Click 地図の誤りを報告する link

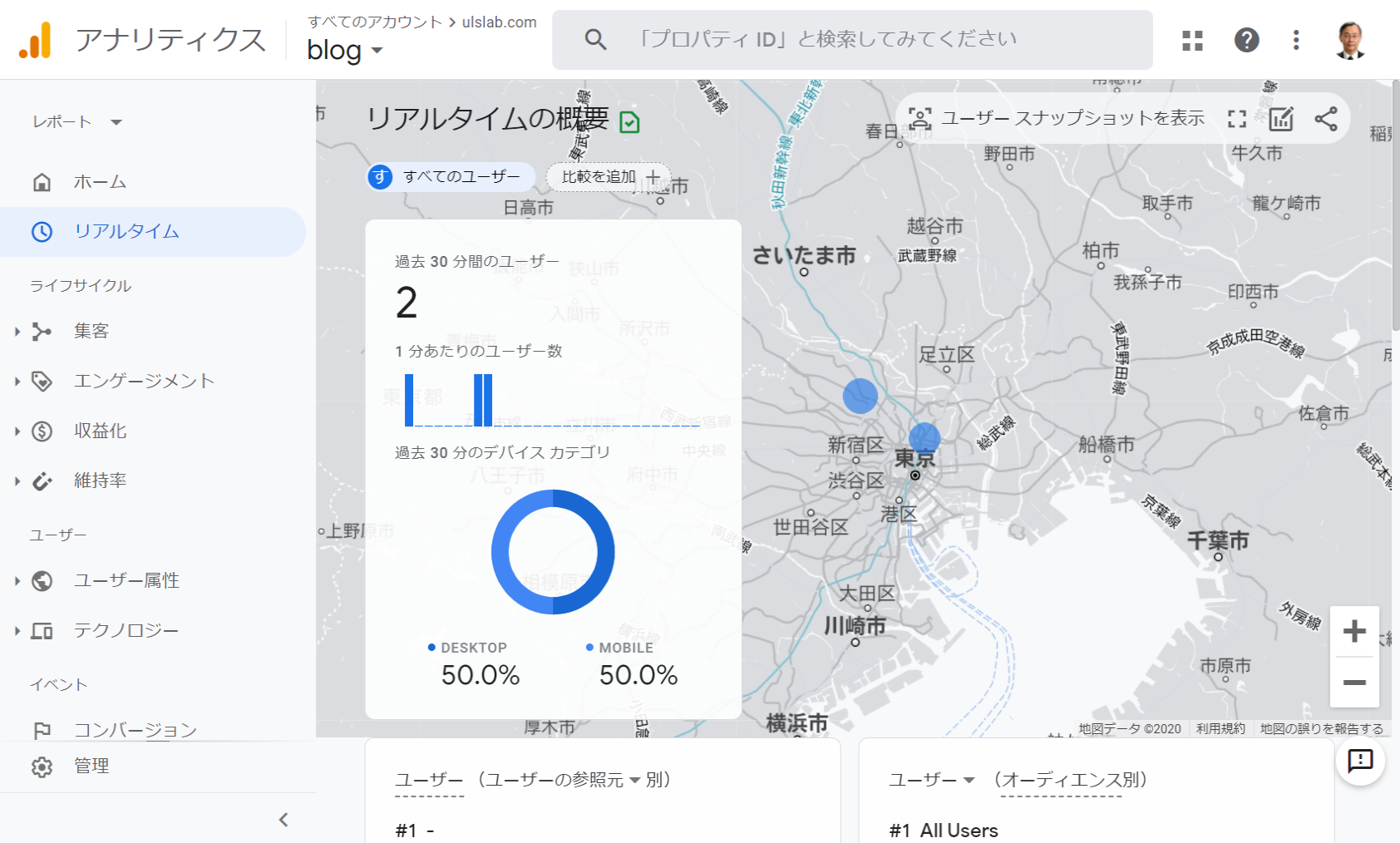point(1322,728)
